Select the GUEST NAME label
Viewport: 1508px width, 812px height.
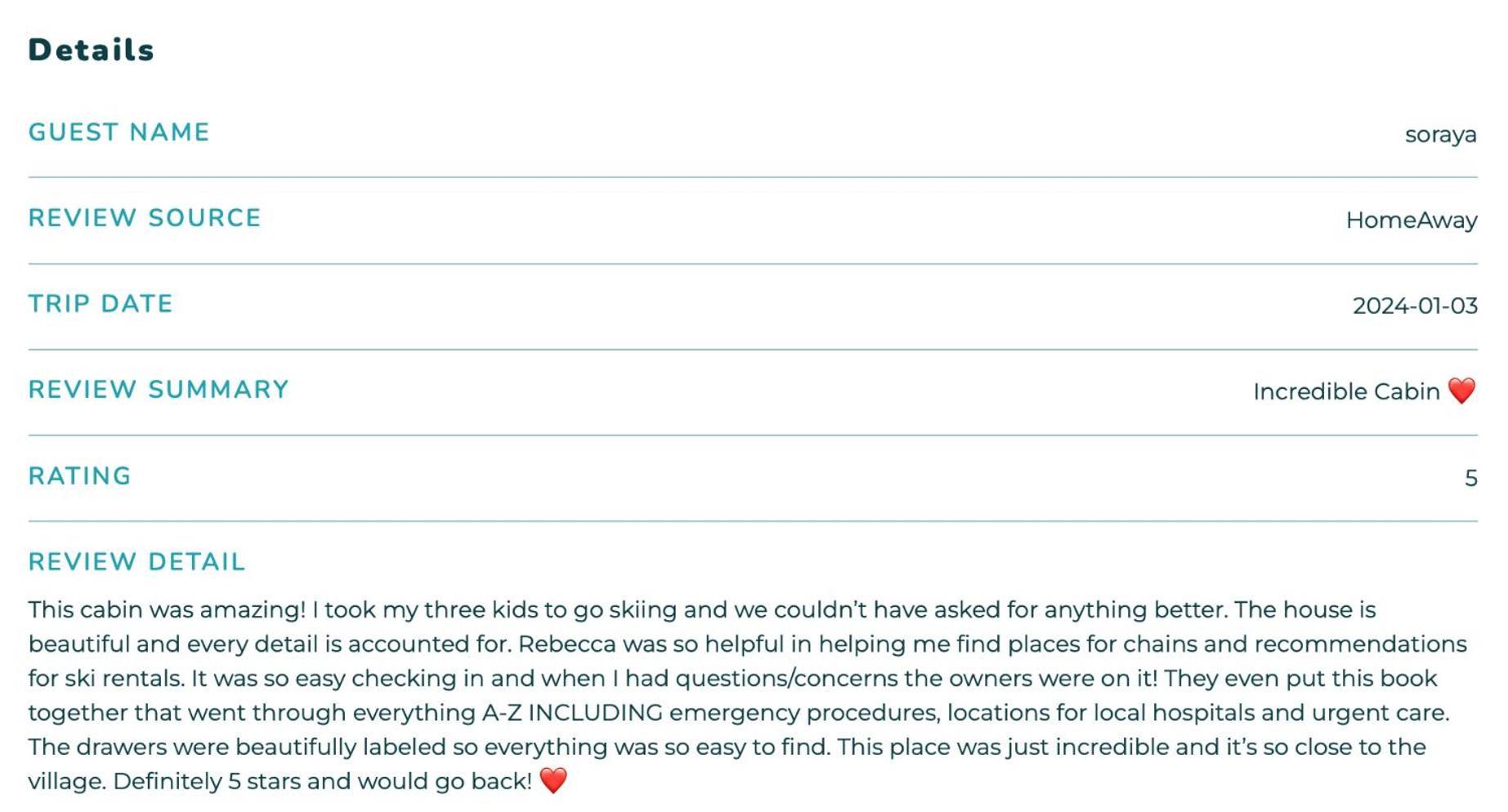pos(119,132)
